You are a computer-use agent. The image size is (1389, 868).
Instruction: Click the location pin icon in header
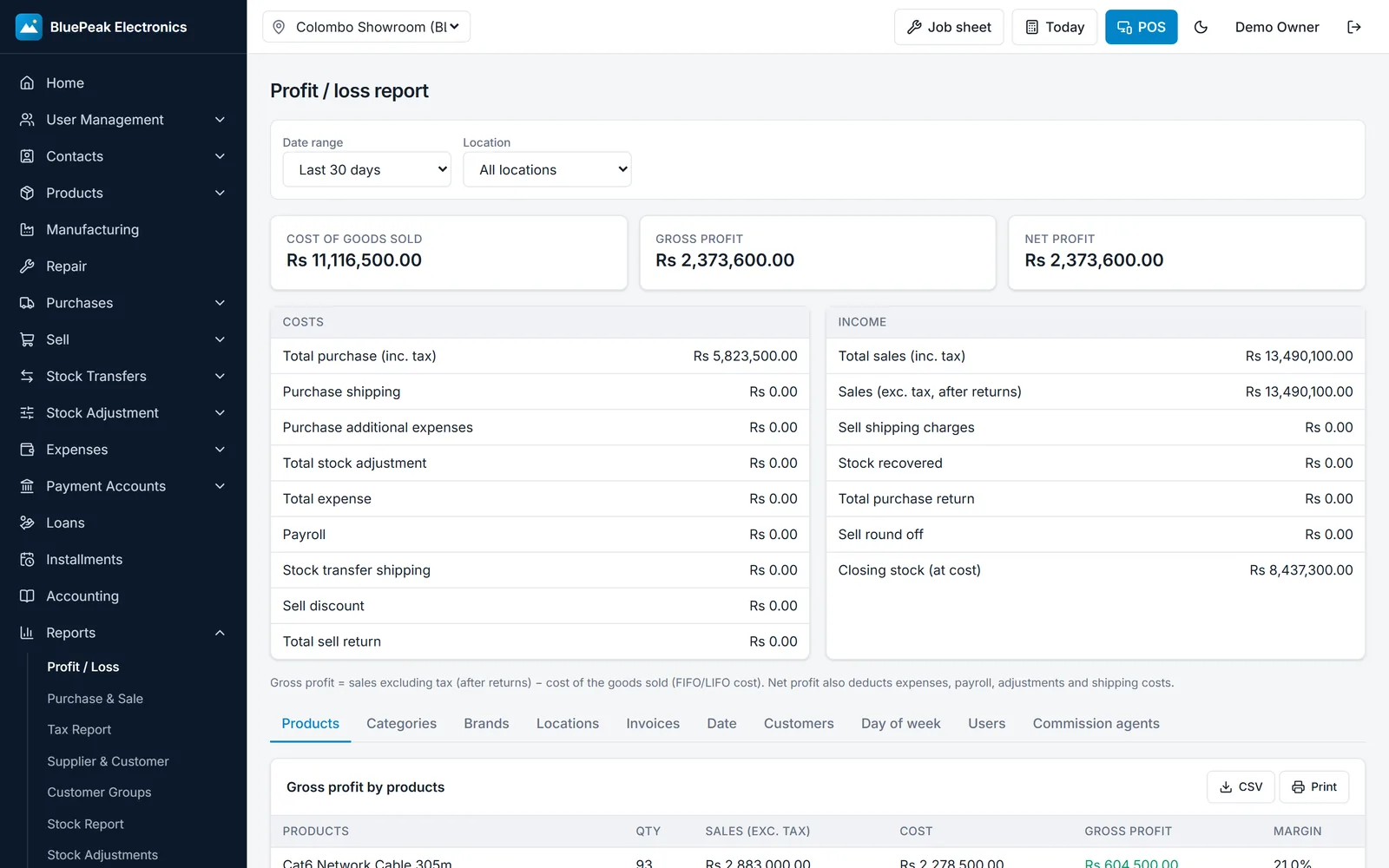pos(279,27)
